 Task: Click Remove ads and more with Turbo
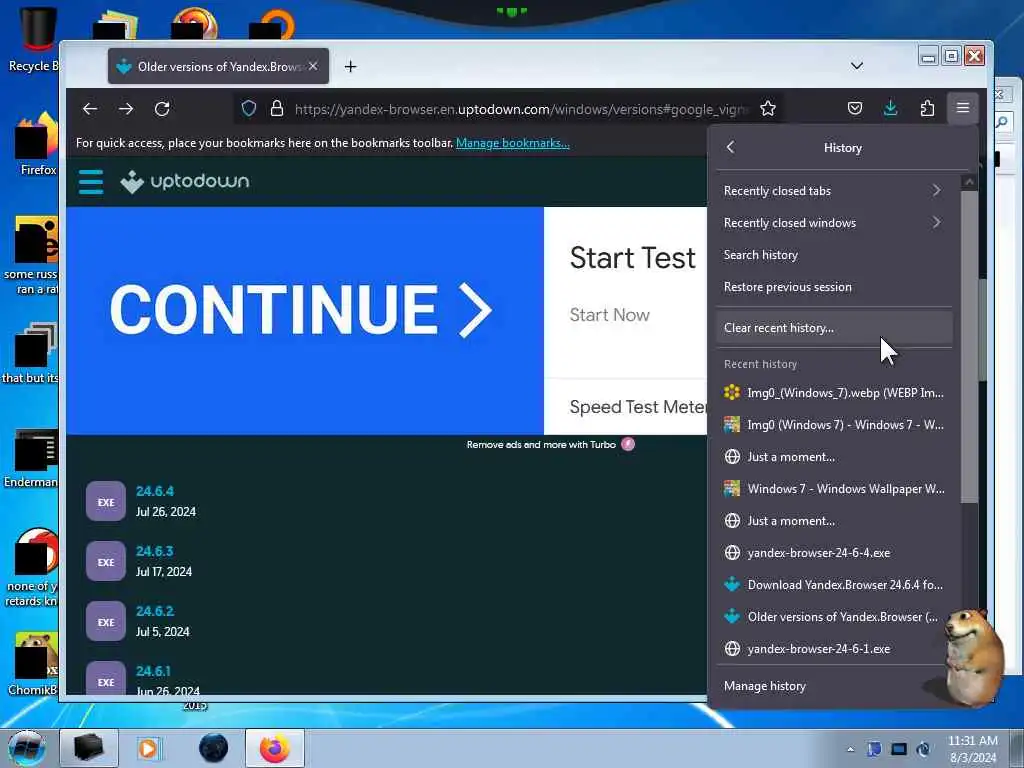tap(541, 445)
